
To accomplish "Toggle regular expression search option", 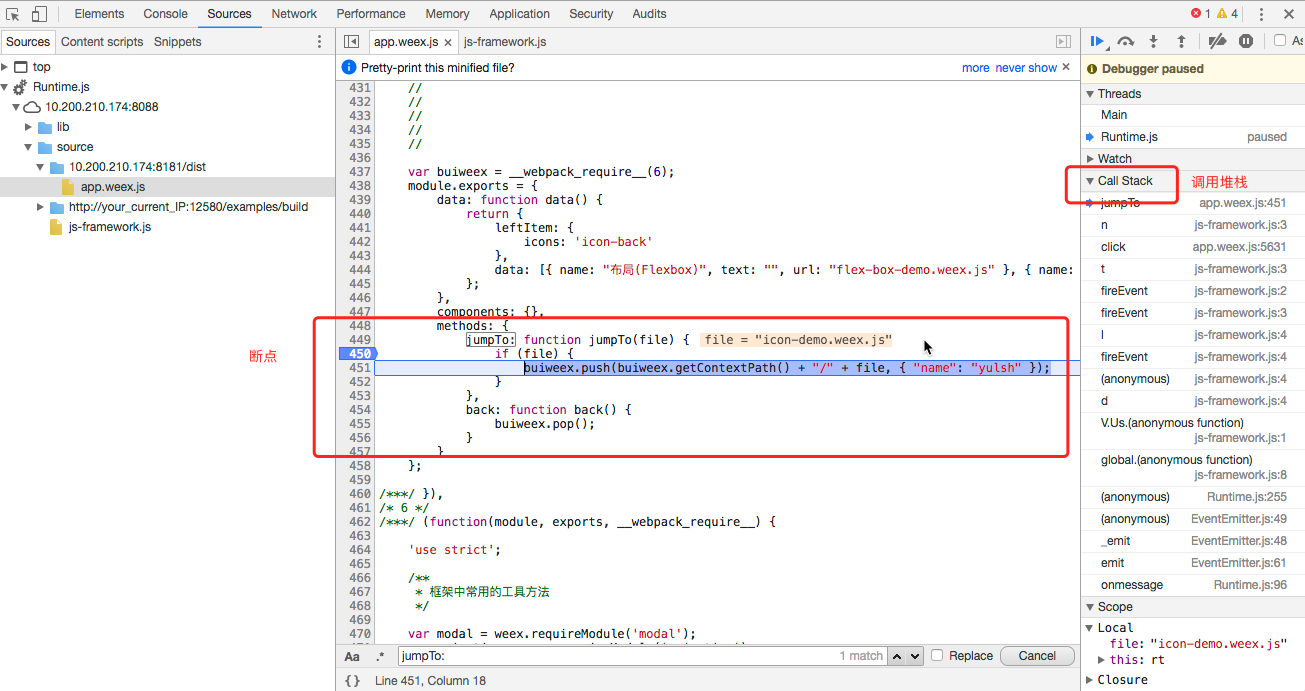I will tap(380, 657).
